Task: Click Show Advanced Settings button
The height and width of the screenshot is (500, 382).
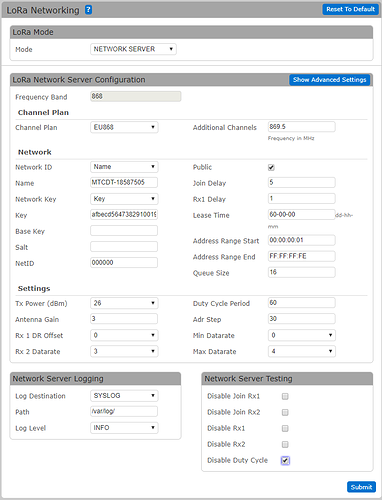Action: pos(329,80)
